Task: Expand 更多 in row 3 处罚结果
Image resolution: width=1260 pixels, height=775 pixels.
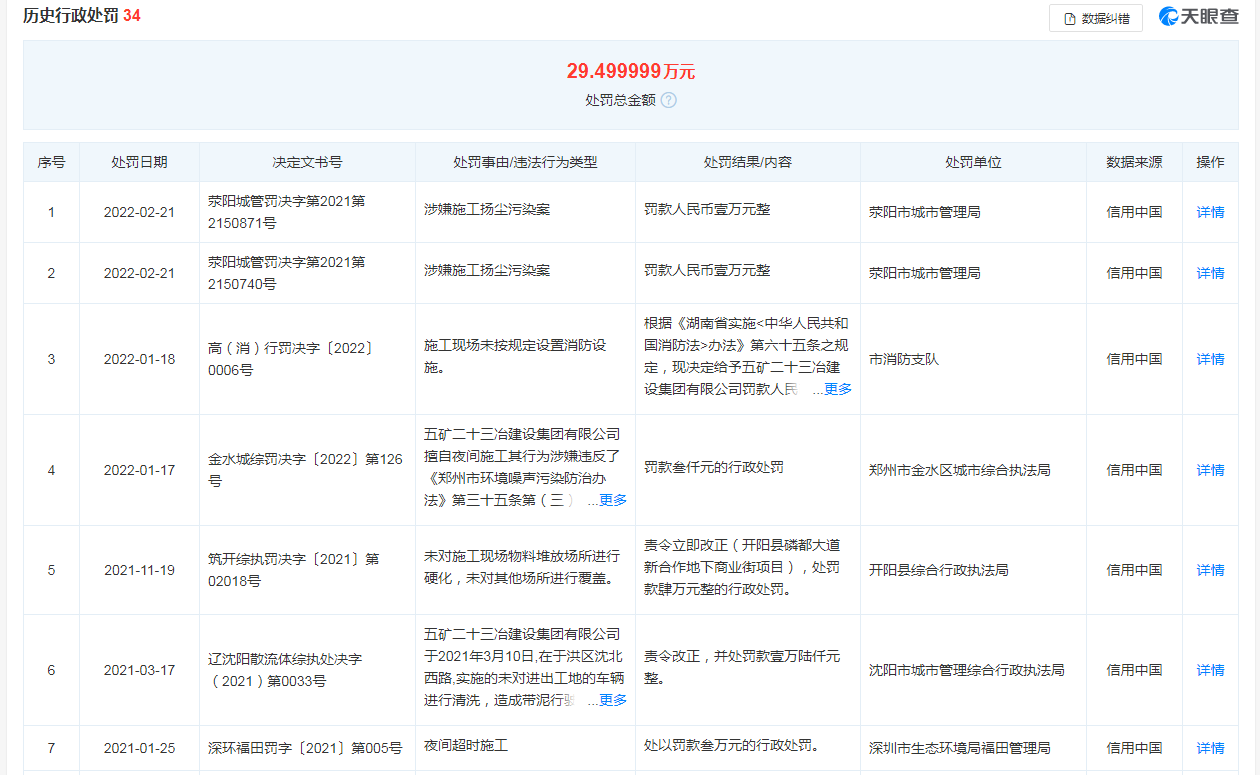Action: 838,389
